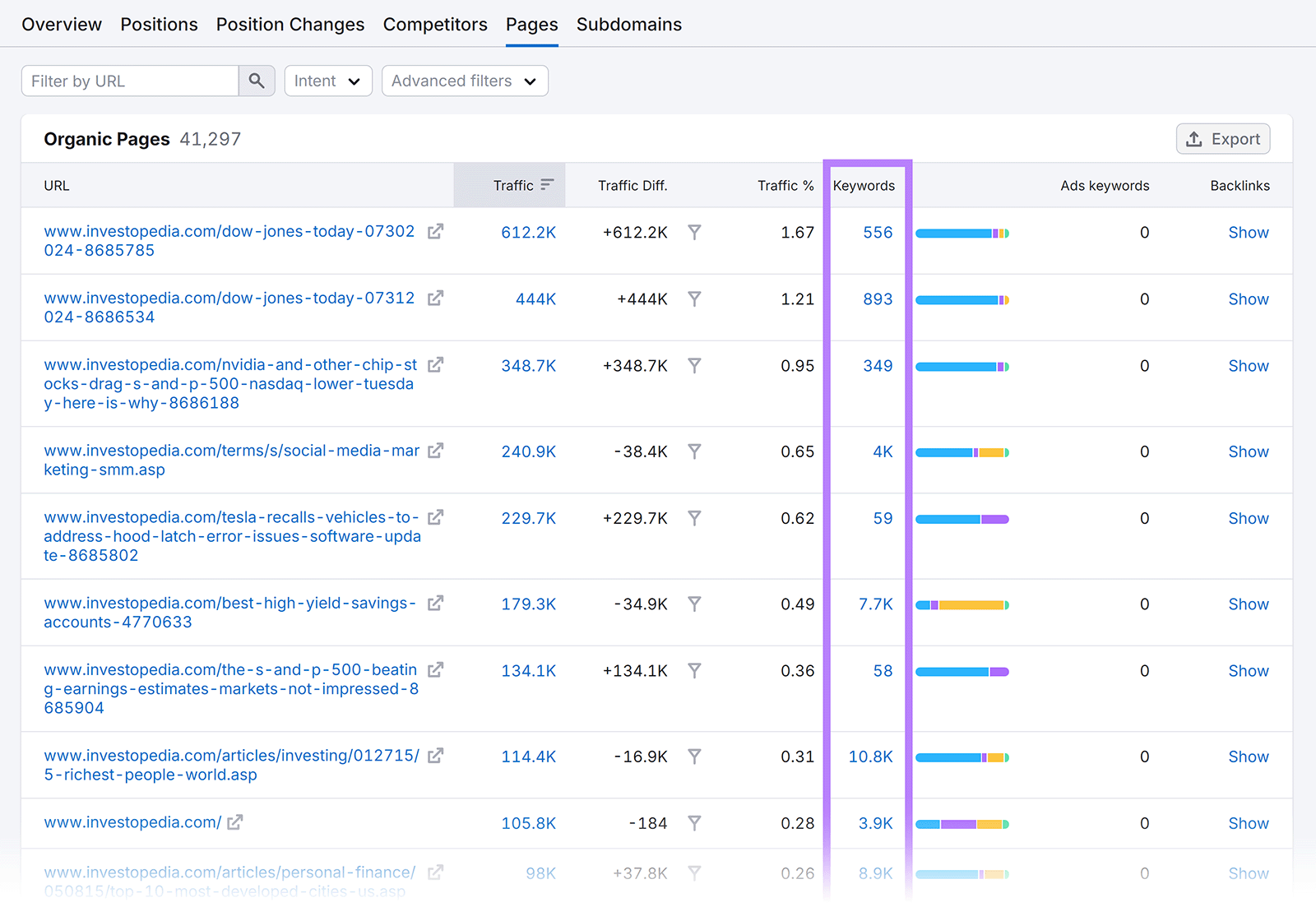Open the Intent dropdown

click(328, 81)
